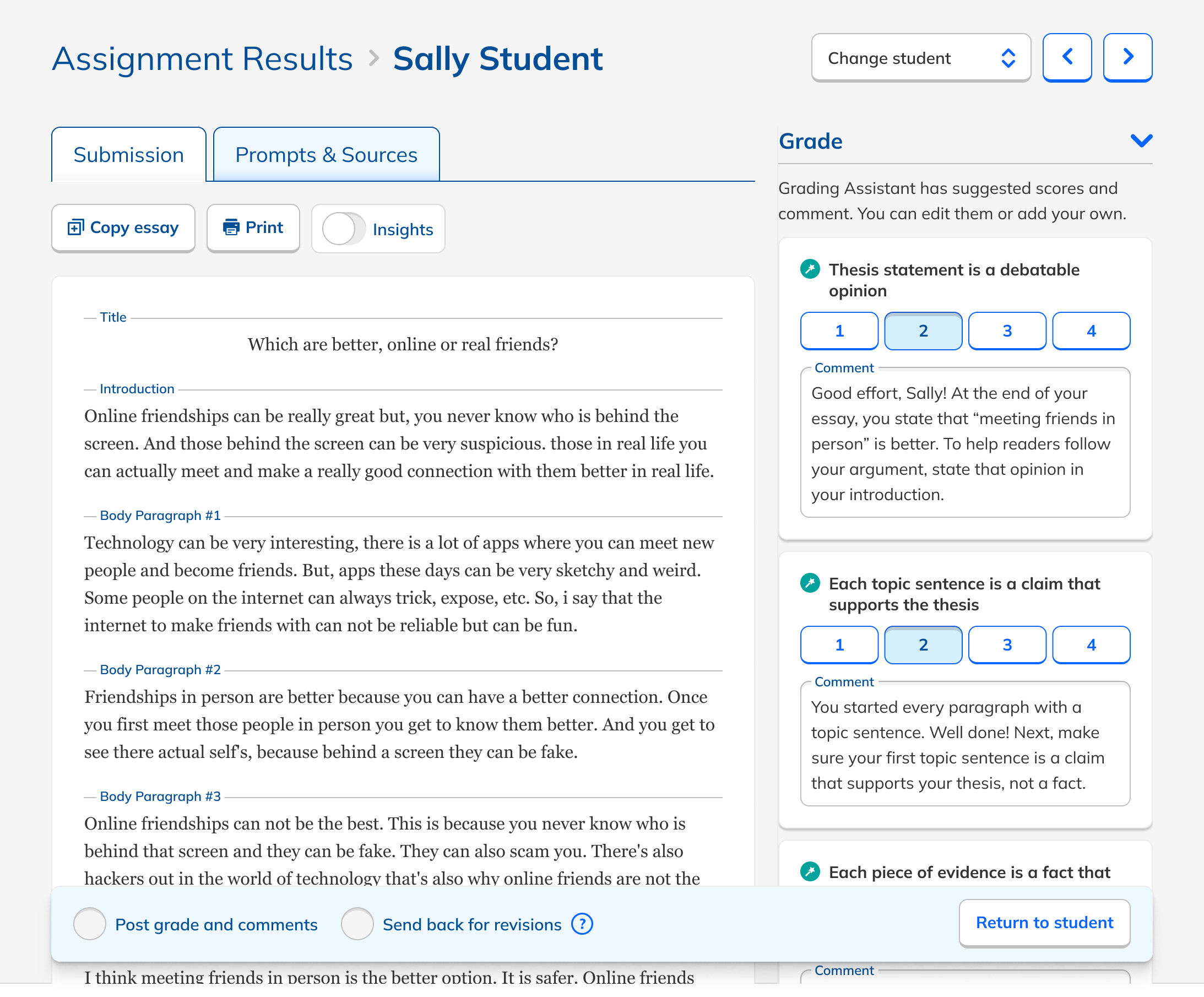Set thesis statement score to 3
The height and width of the screenshot is (997, 1204).
[x=1007, y=331]
